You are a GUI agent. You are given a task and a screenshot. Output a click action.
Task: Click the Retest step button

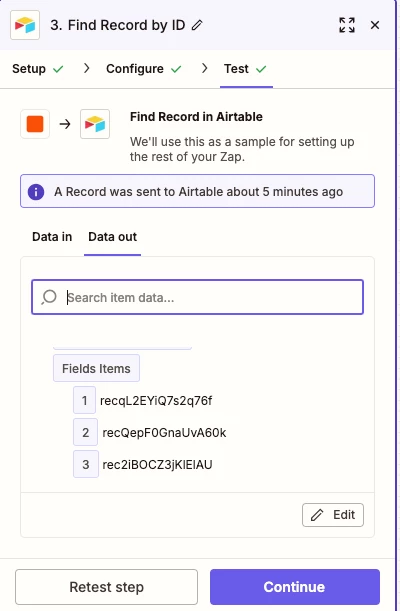point(106,587)
